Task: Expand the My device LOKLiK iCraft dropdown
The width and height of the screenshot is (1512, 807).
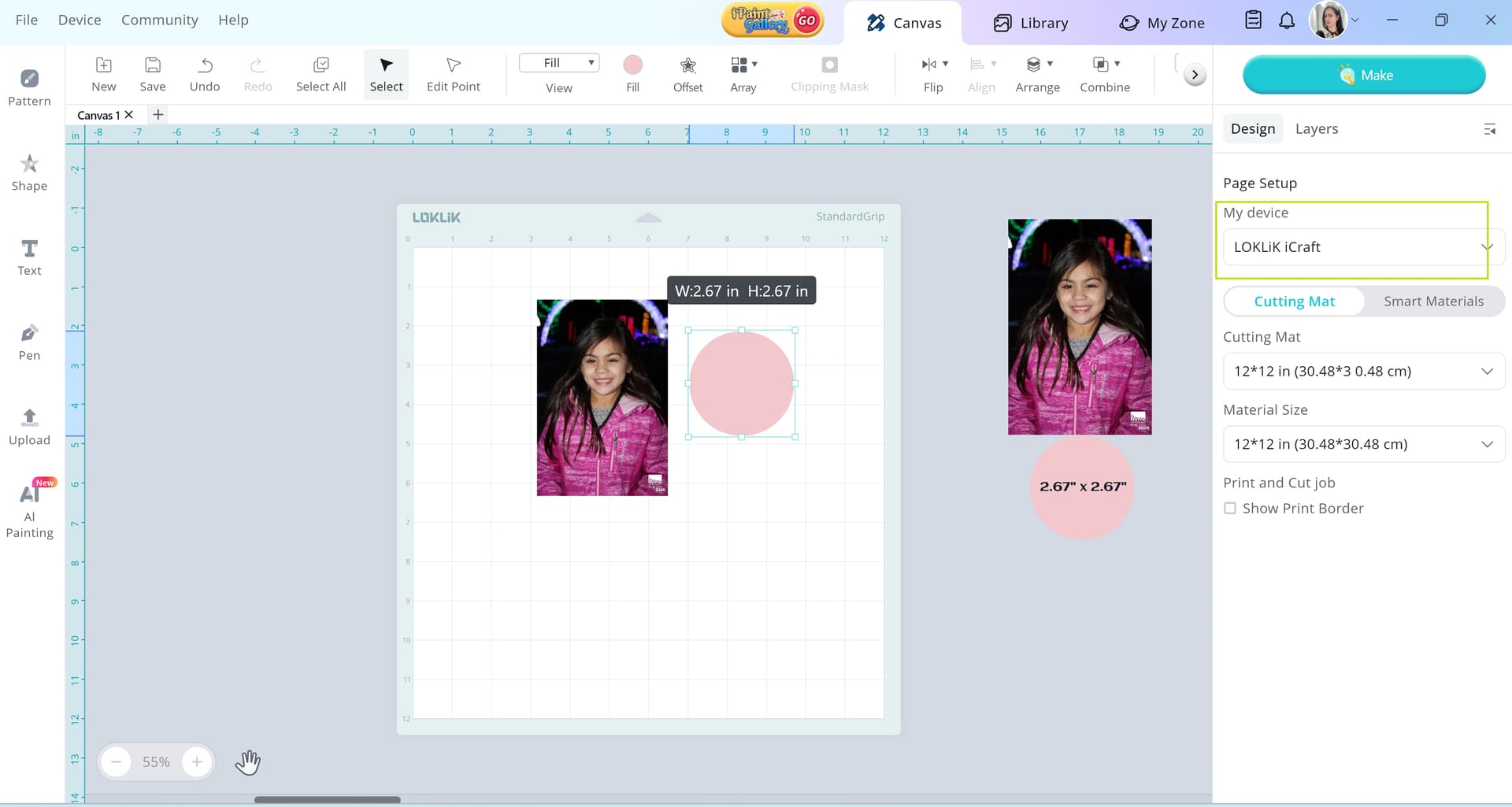Action: [x=1360, y=247]
